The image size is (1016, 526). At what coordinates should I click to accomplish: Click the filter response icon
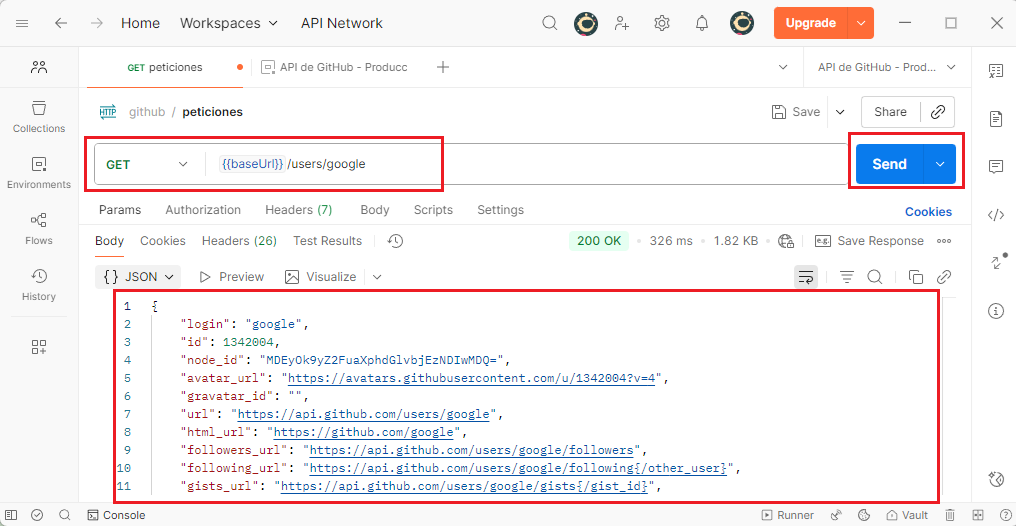click(846, 277)
